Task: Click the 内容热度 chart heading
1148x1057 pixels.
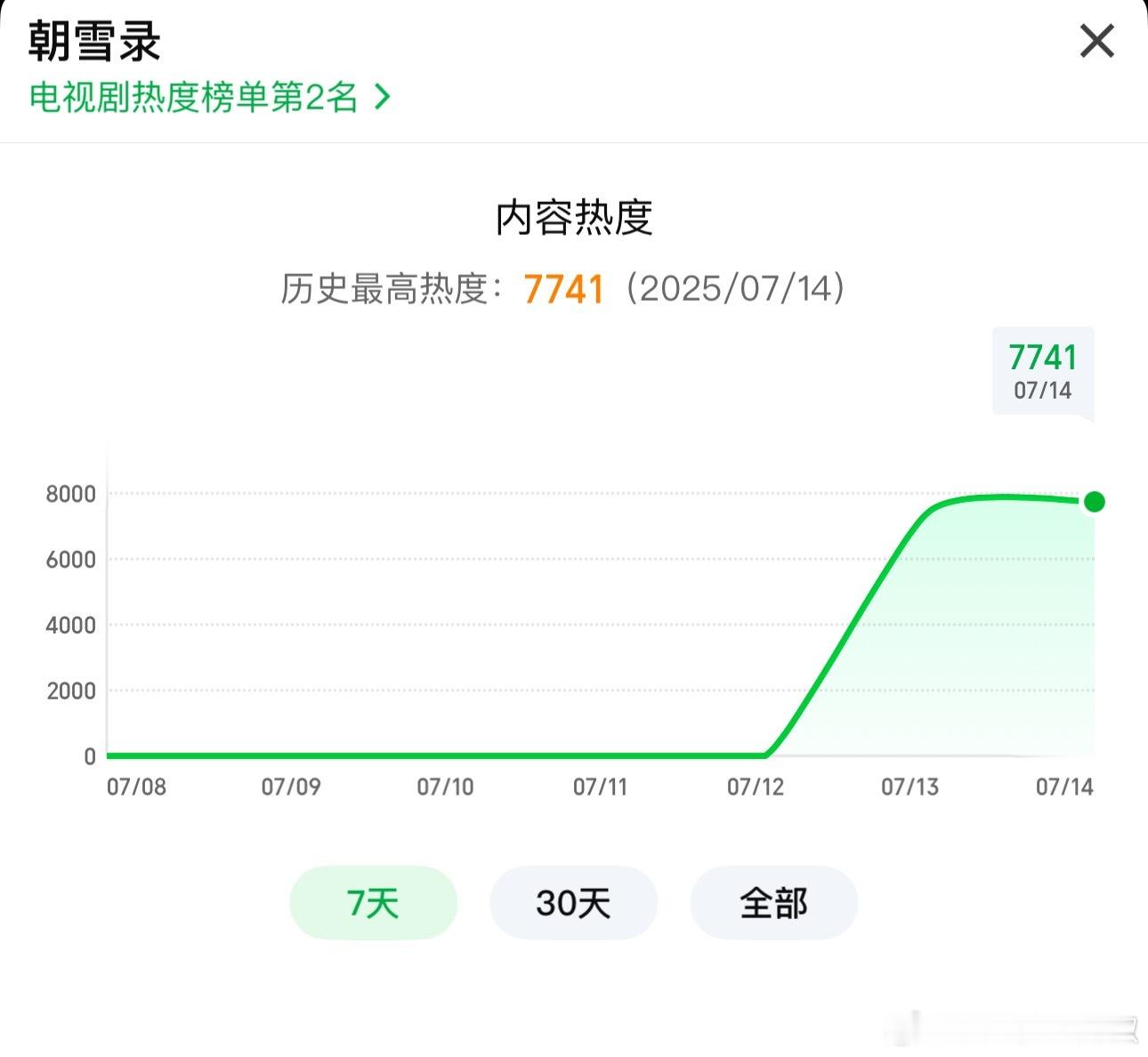Action: (x=574, y=218)
